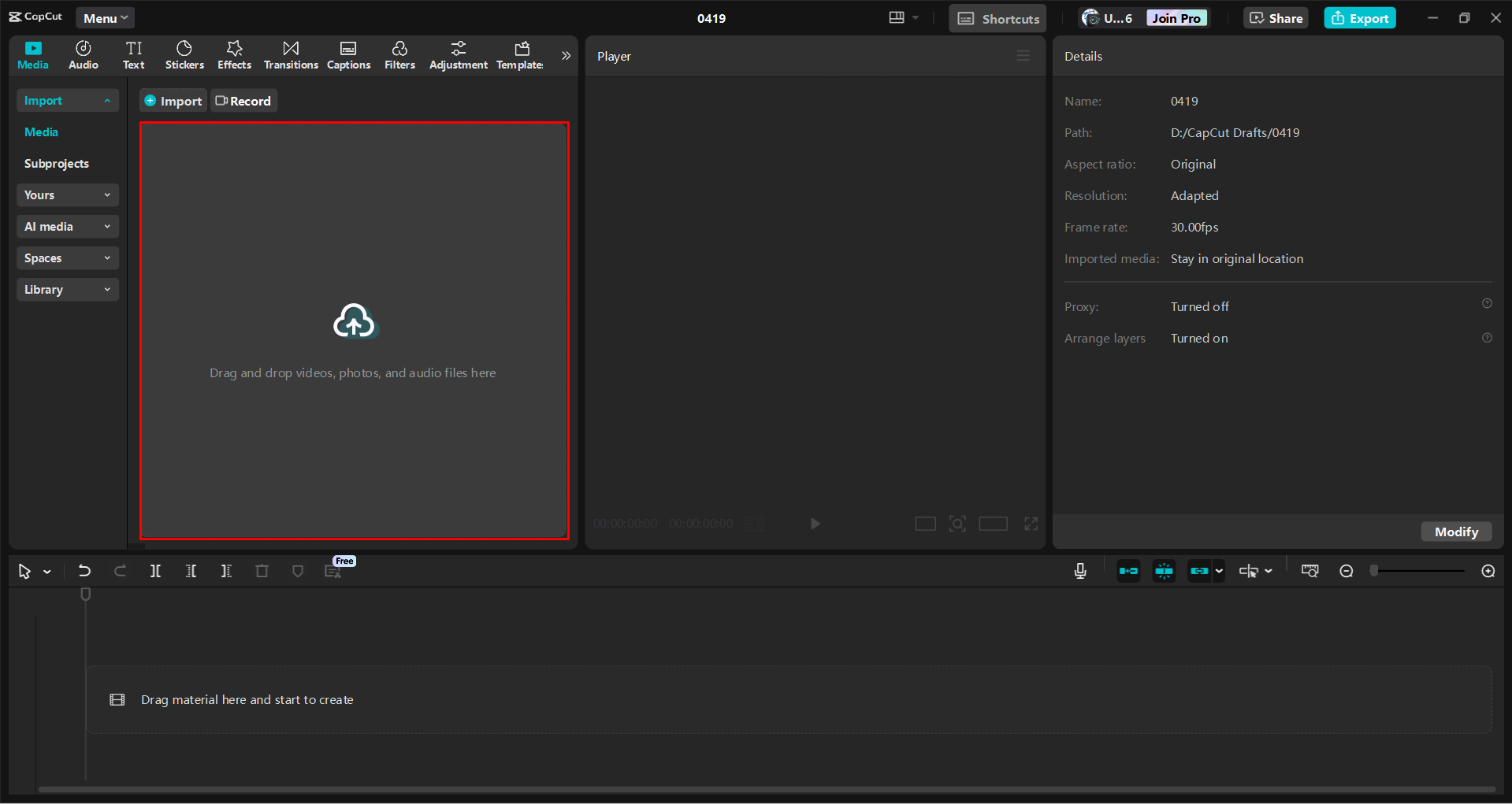Click the Voiceover microphone icon
1512x804 pixels.
[1079, 571]
